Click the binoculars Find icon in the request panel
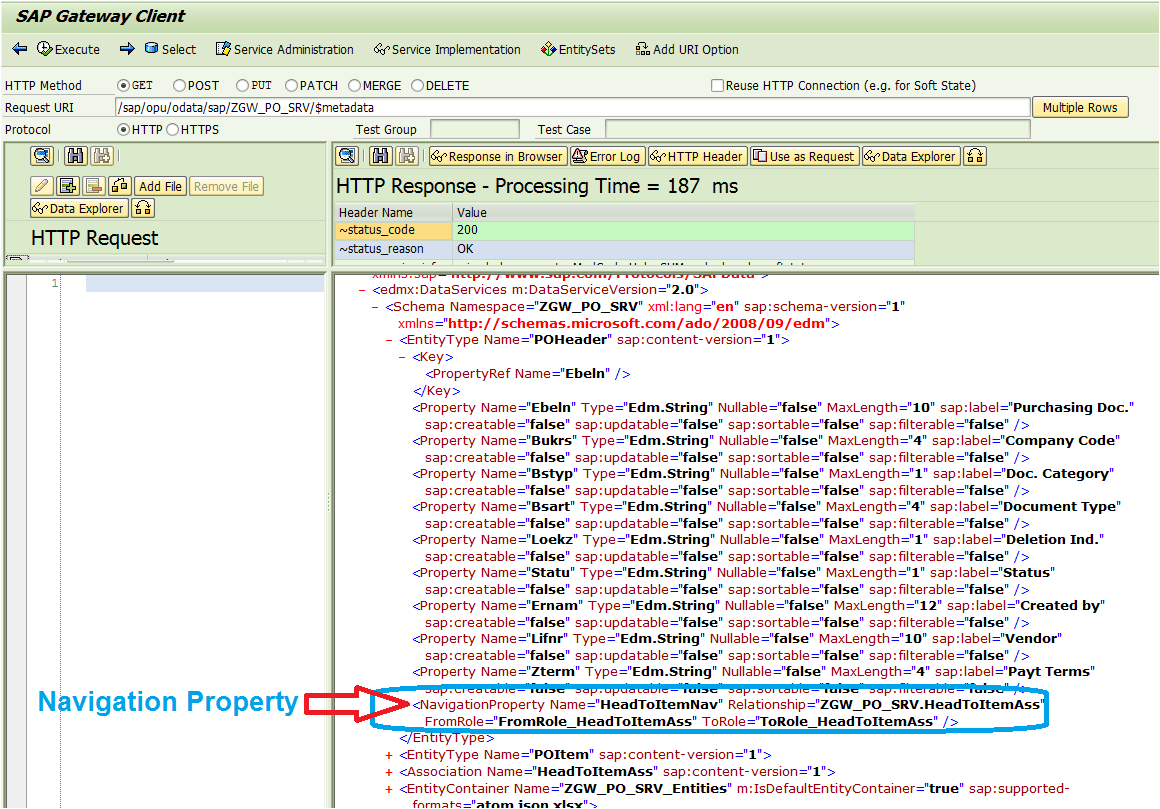Image resolution: width=1160 pixels, height=809 pixels. click(x=75, y=155)
